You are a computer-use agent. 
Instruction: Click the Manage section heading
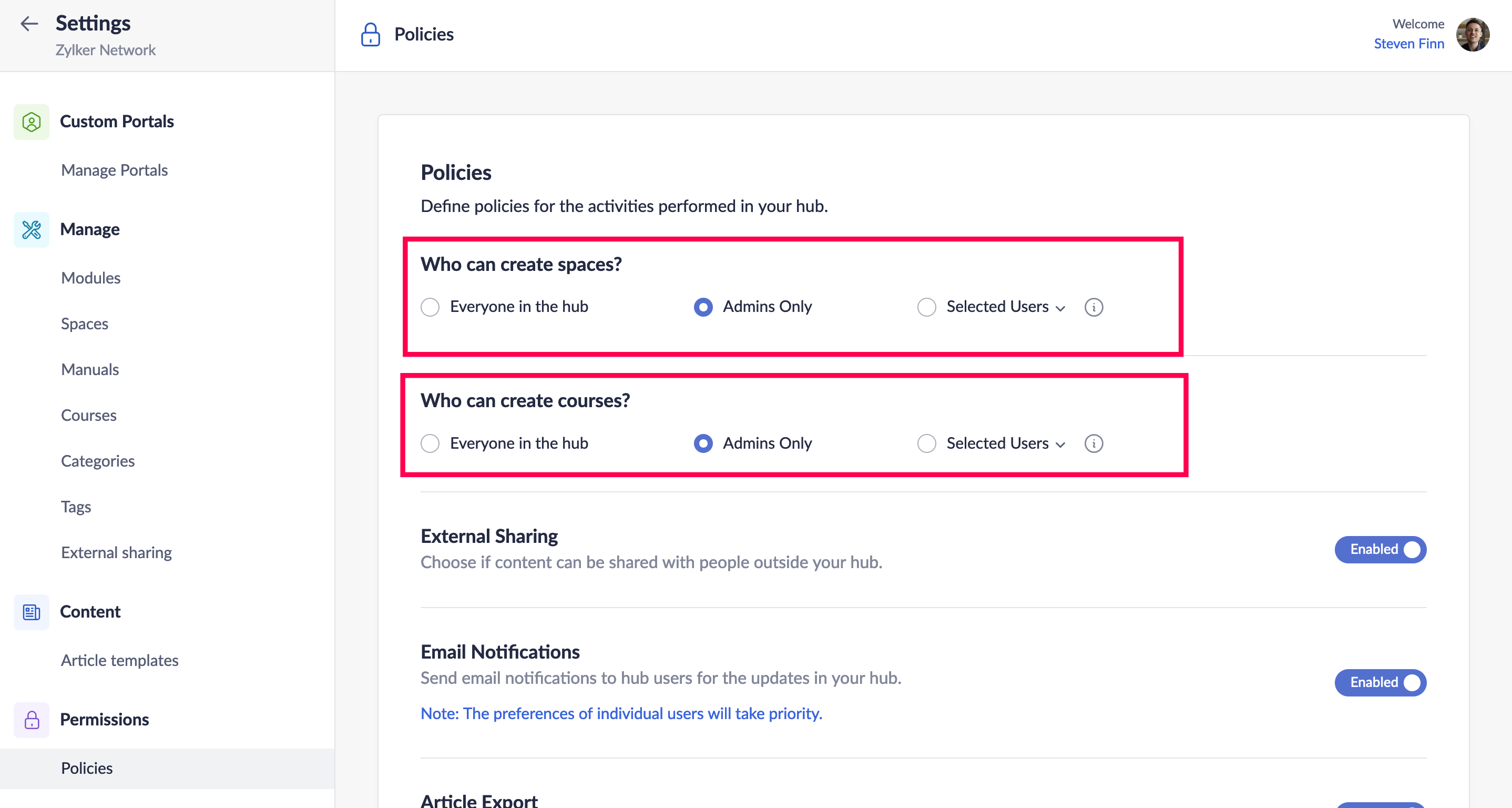[x=90, y=229]
